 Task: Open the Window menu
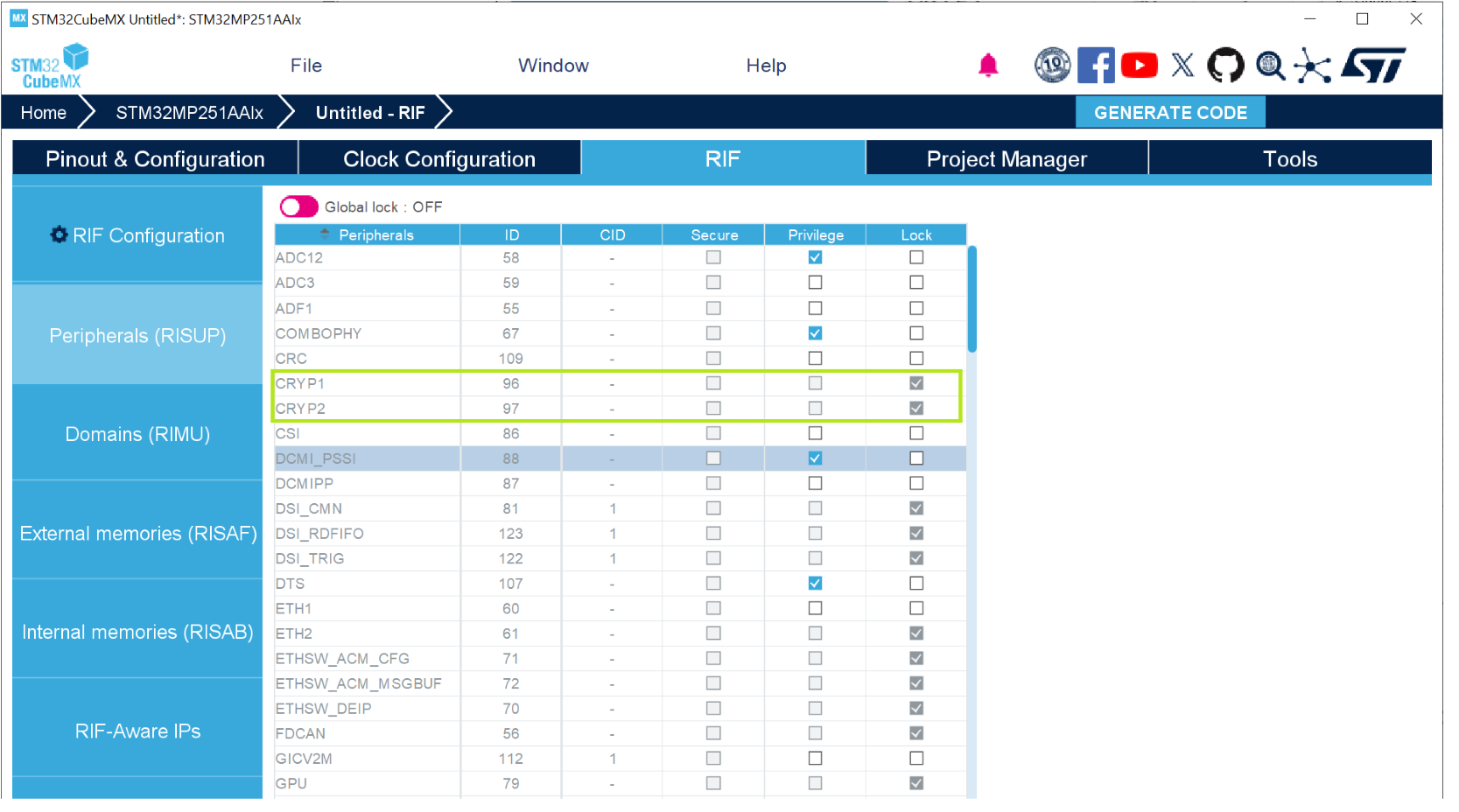(553, 66)
